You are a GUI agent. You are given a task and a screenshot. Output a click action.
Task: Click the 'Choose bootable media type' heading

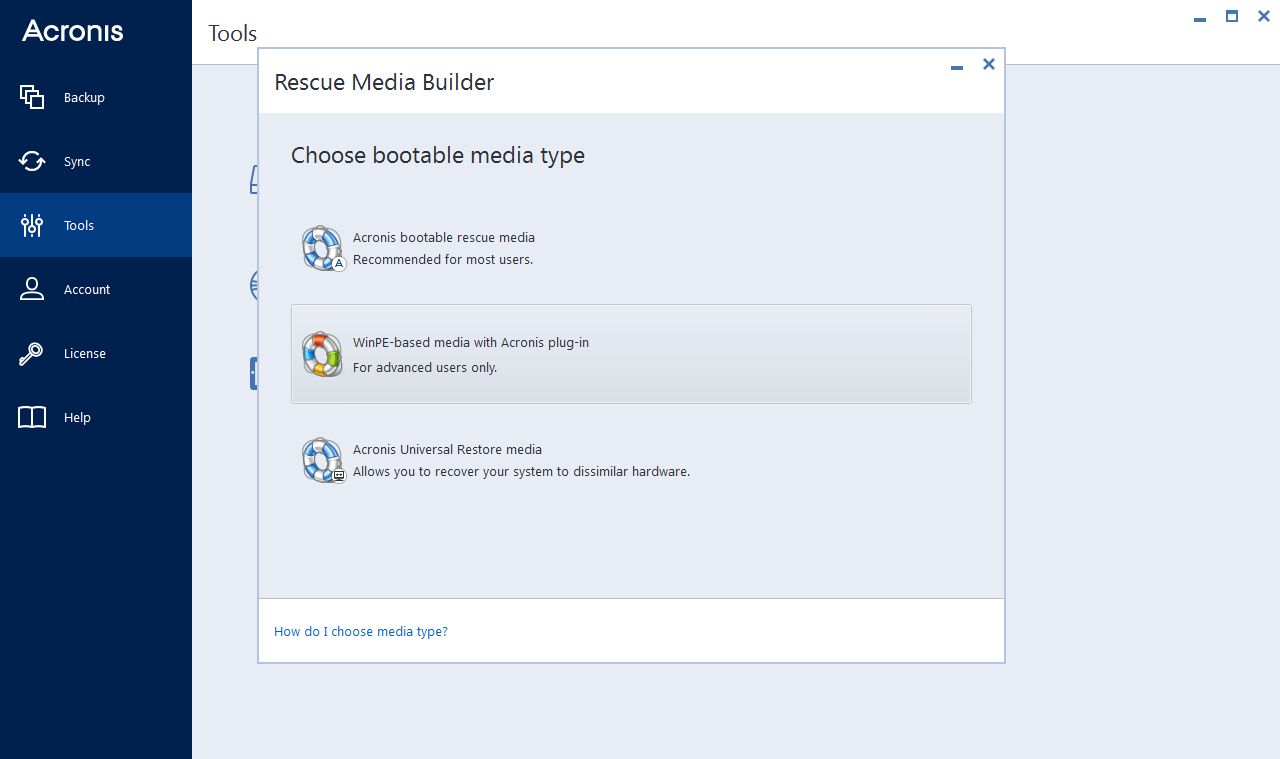point(438,155)
